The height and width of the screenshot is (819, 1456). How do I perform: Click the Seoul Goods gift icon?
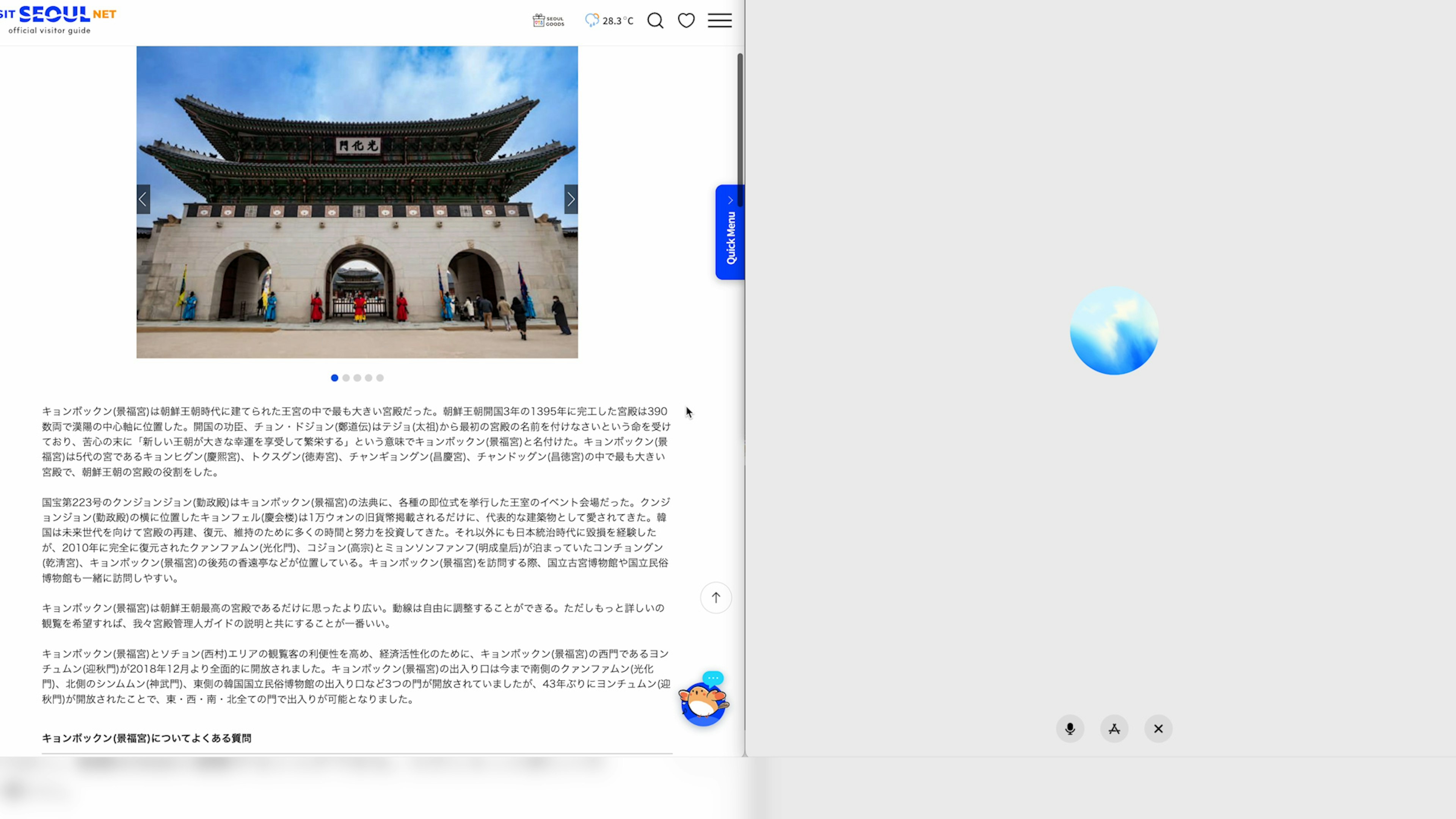pos(548,21)
